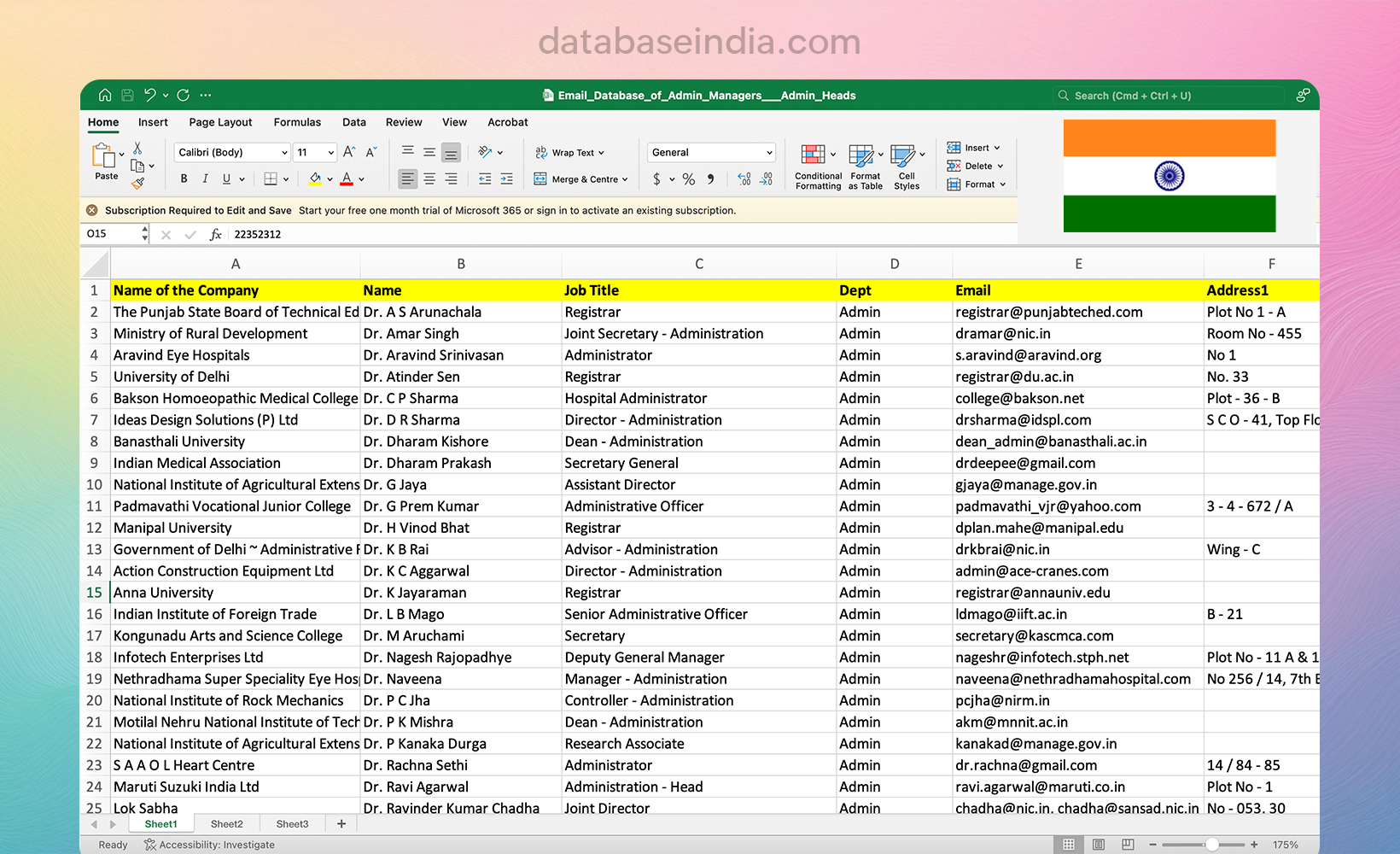Toggle Bottom Align for cells
This screenshot has width=1400, height=854.
[x=451, y=152]
